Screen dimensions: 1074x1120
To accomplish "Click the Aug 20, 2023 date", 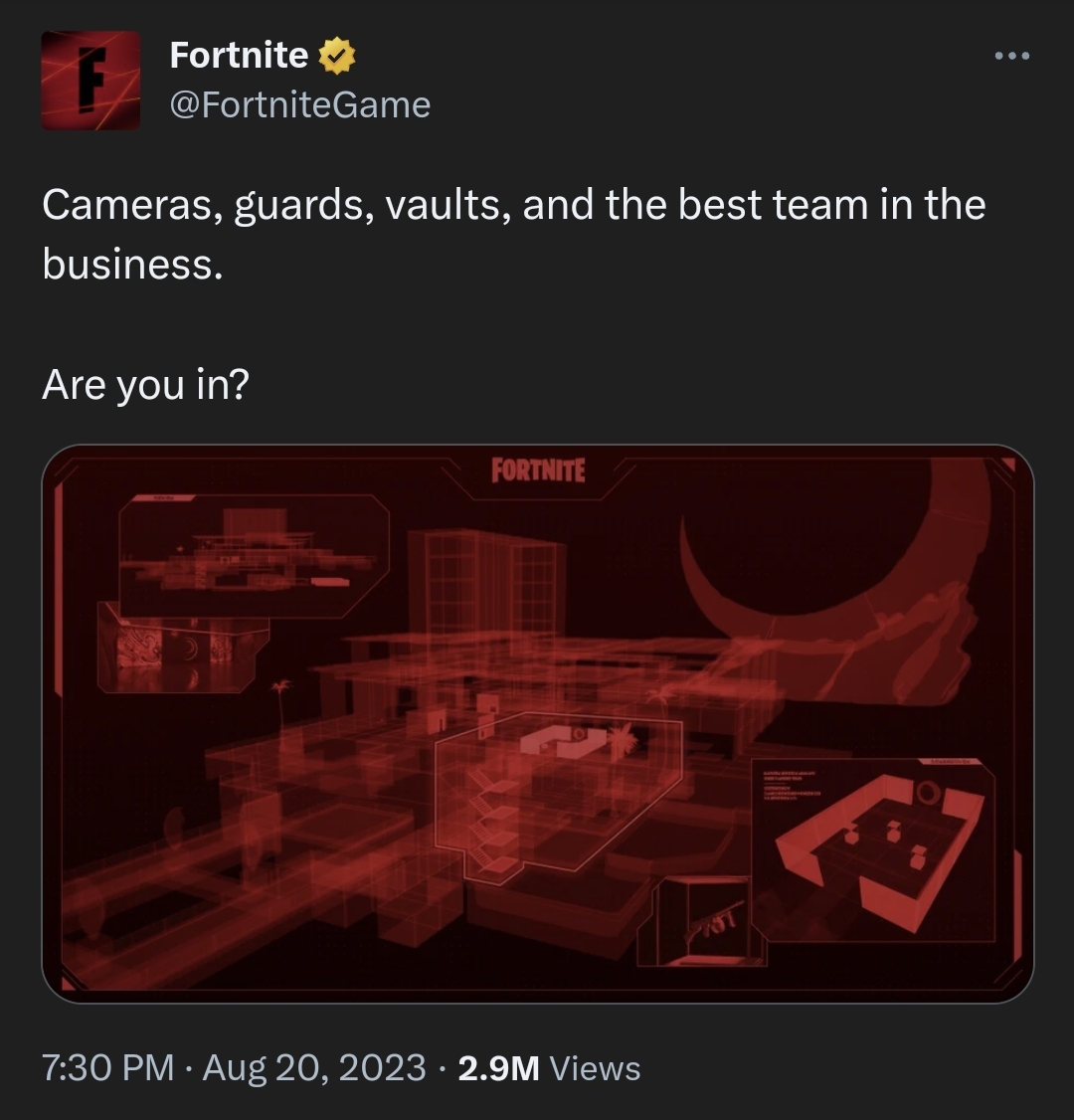I will tap(314, 1068).
